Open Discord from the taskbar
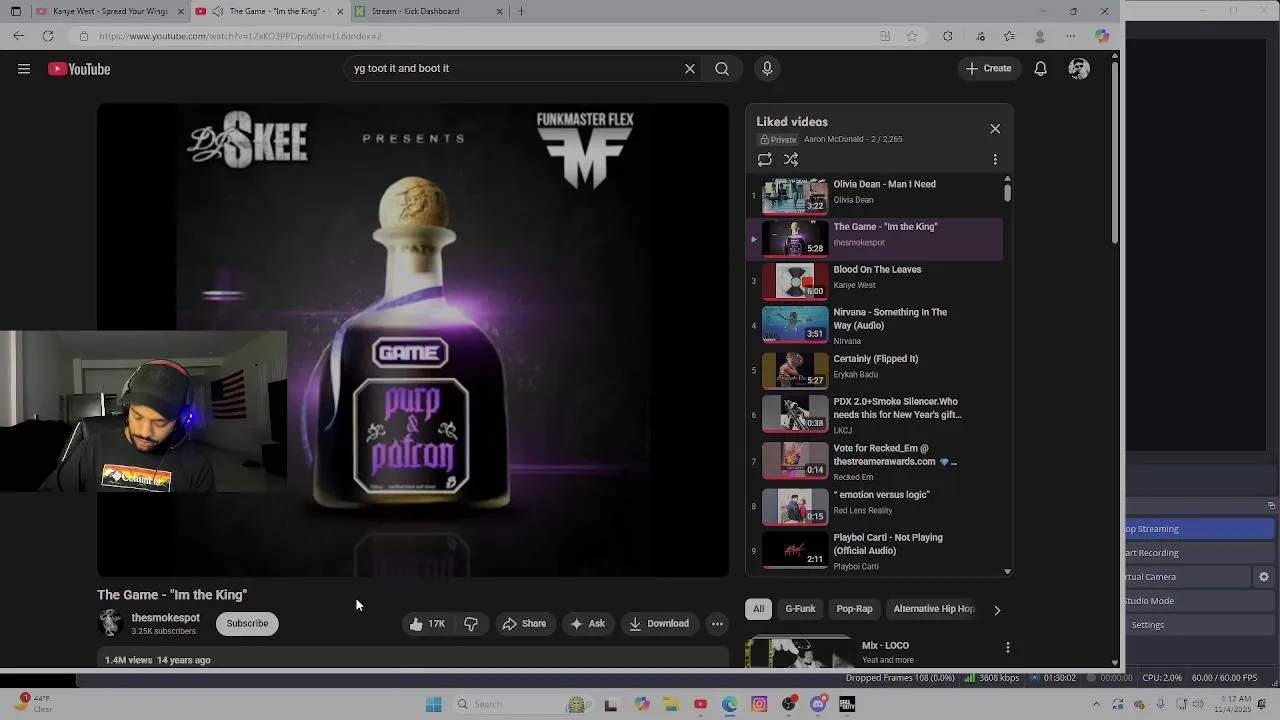Image resolution: width=1280 pixels, height=720 pixels. (x=818, y=704)
